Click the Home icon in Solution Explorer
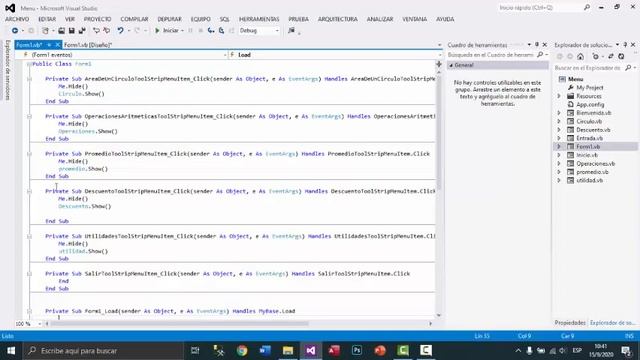This screenshot has width=640, height=360. click(580, 56)
